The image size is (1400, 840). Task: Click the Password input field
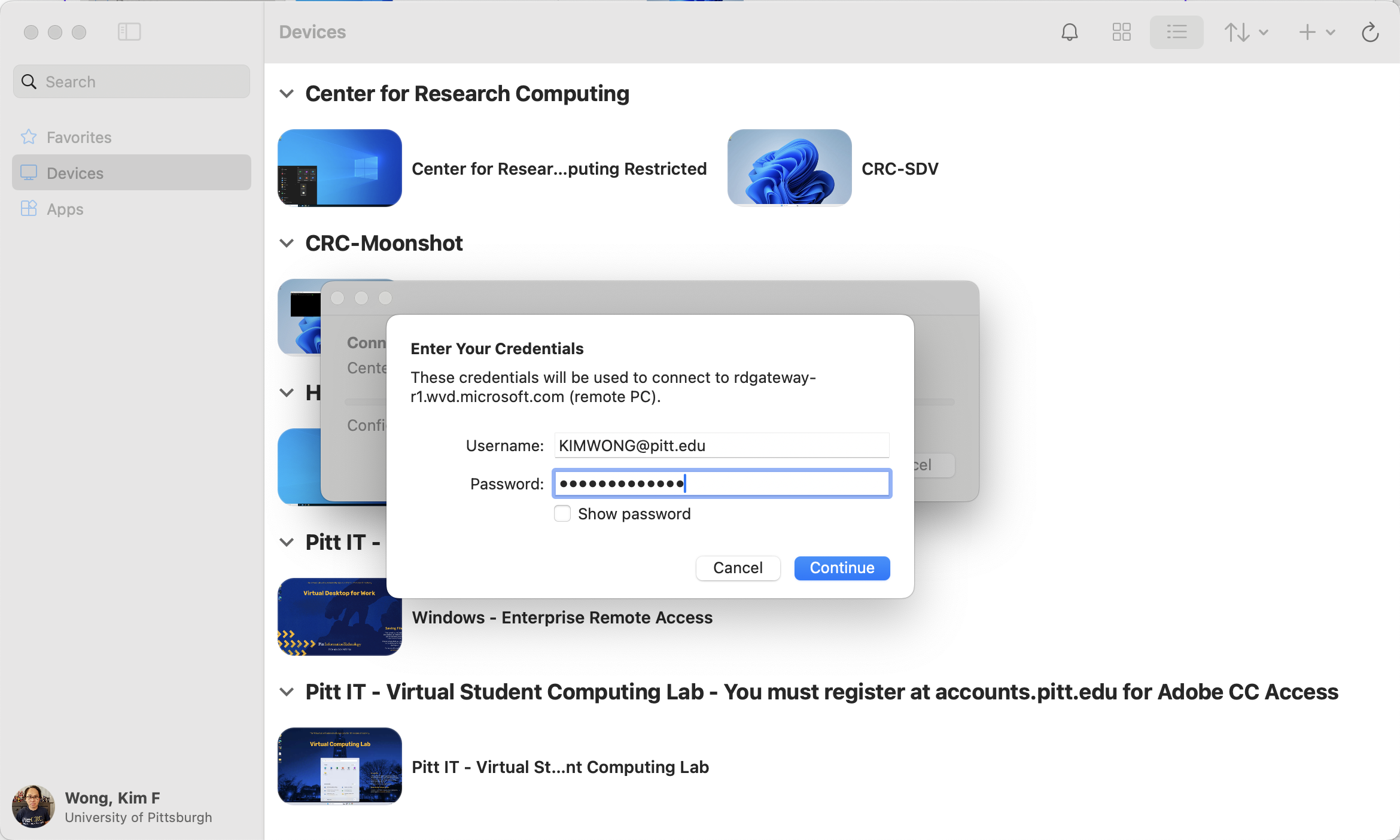tap(720, 483)
